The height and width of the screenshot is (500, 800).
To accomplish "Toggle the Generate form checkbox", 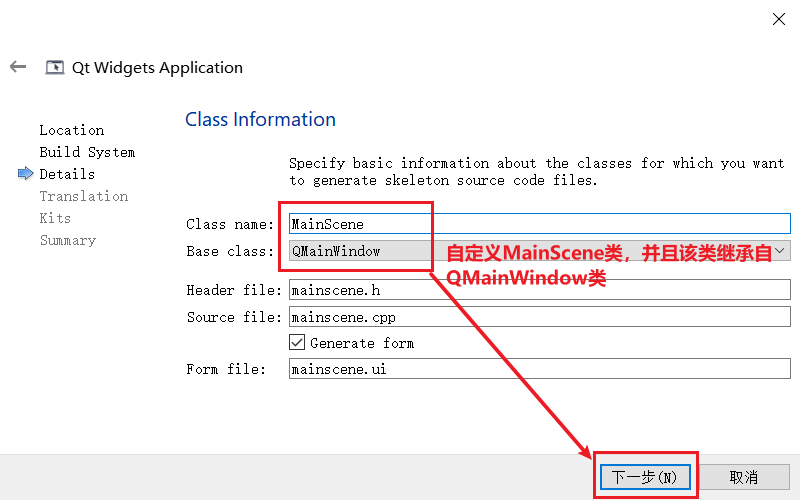I will tap(297, 342).
